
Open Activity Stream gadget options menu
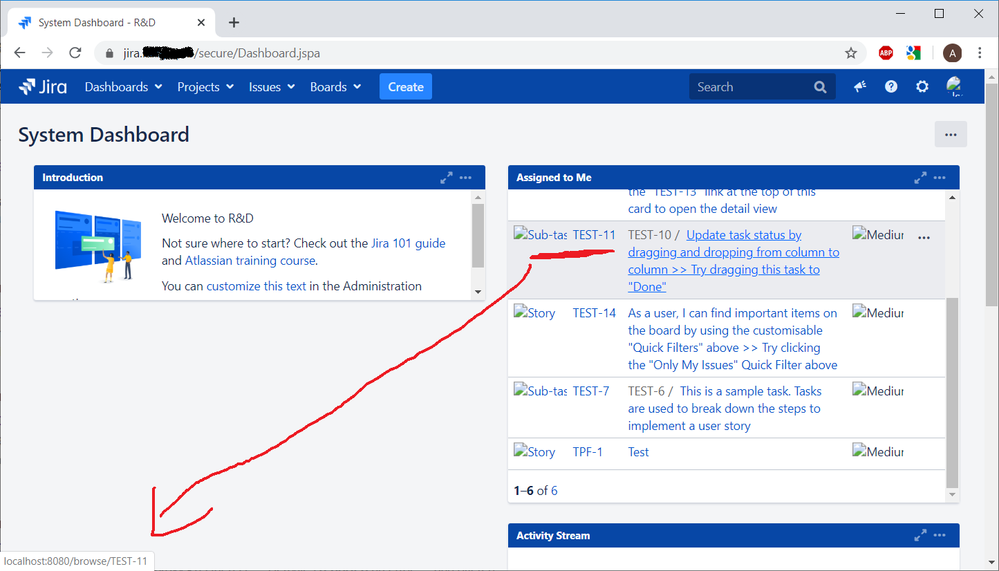pyautogui.click(x=940, y=536)
